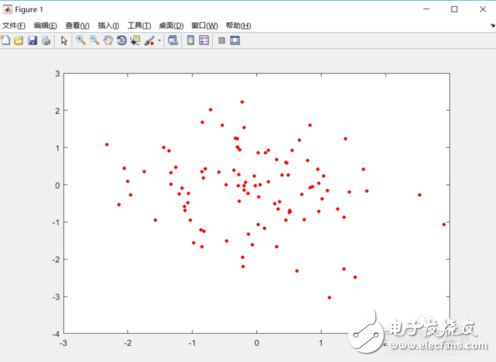The image size is (496, 362).
Task: Show plot tools and dock figure
Action: click(235, 40)
